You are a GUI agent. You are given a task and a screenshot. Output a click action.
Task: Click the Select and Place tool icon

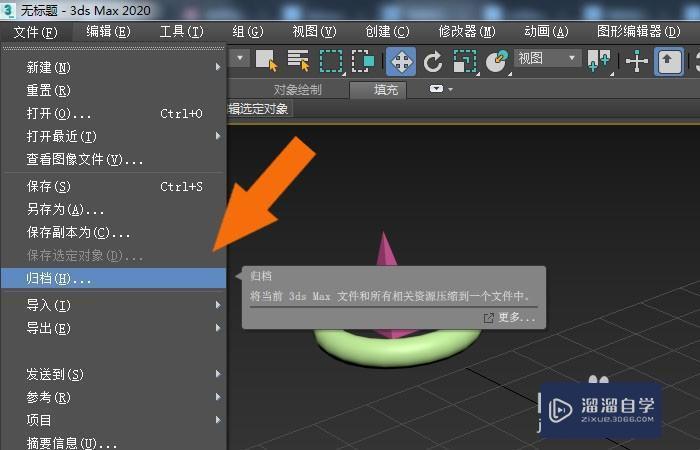pos(497,61)
